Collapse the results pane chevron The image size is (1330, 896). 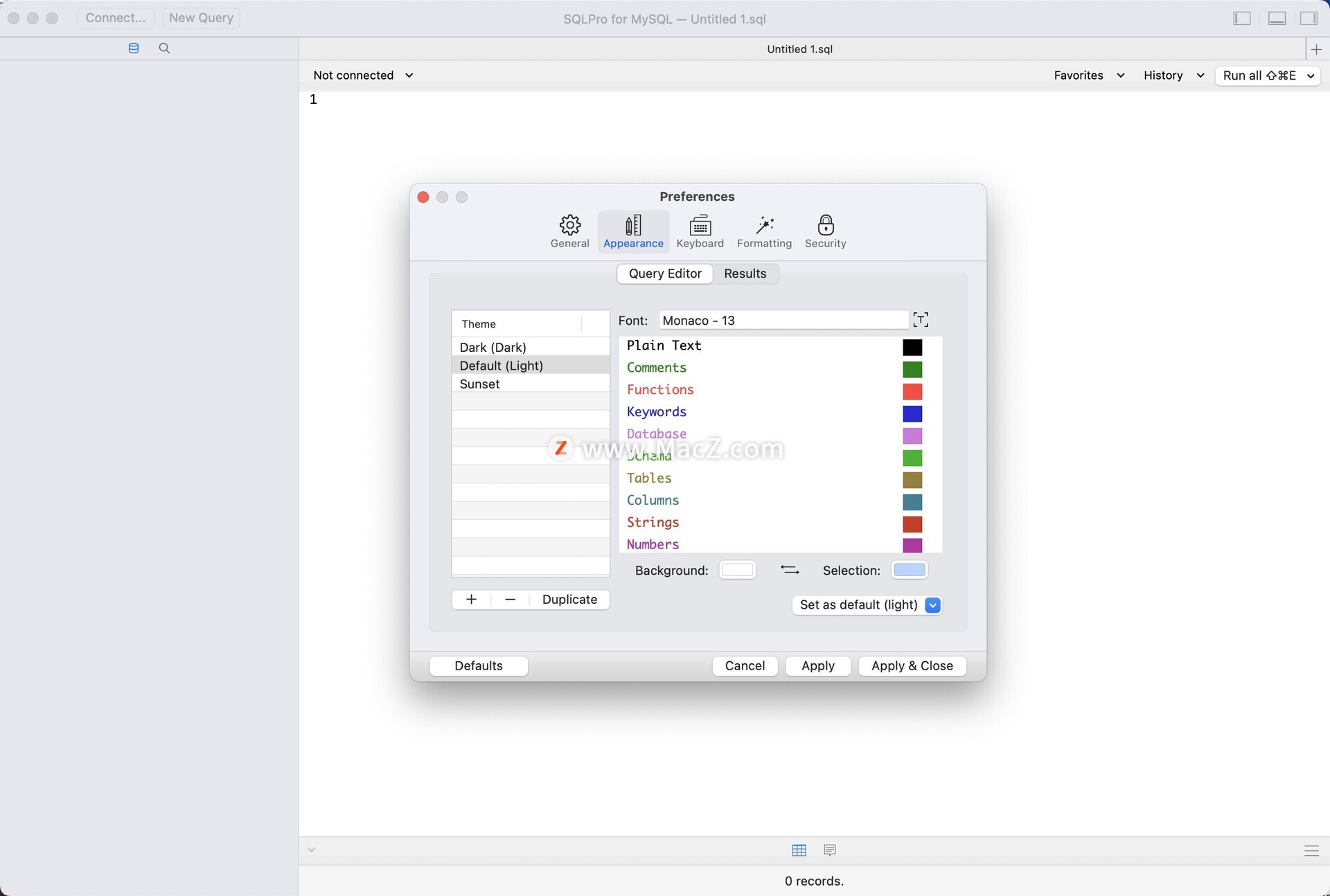click(x=312, y=850)
